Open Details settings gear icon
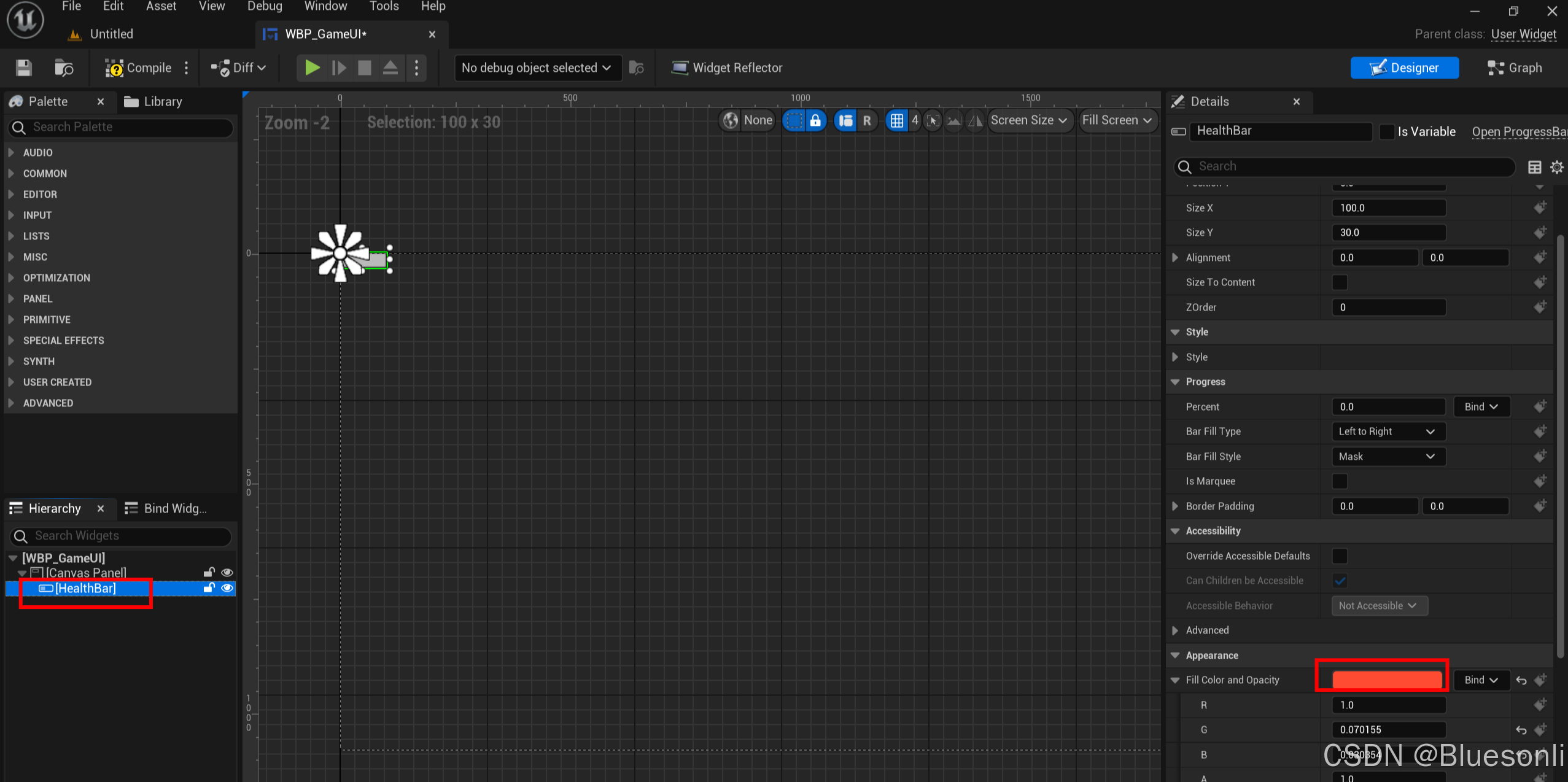The image size is (1568, 782). pos(1557,167)
